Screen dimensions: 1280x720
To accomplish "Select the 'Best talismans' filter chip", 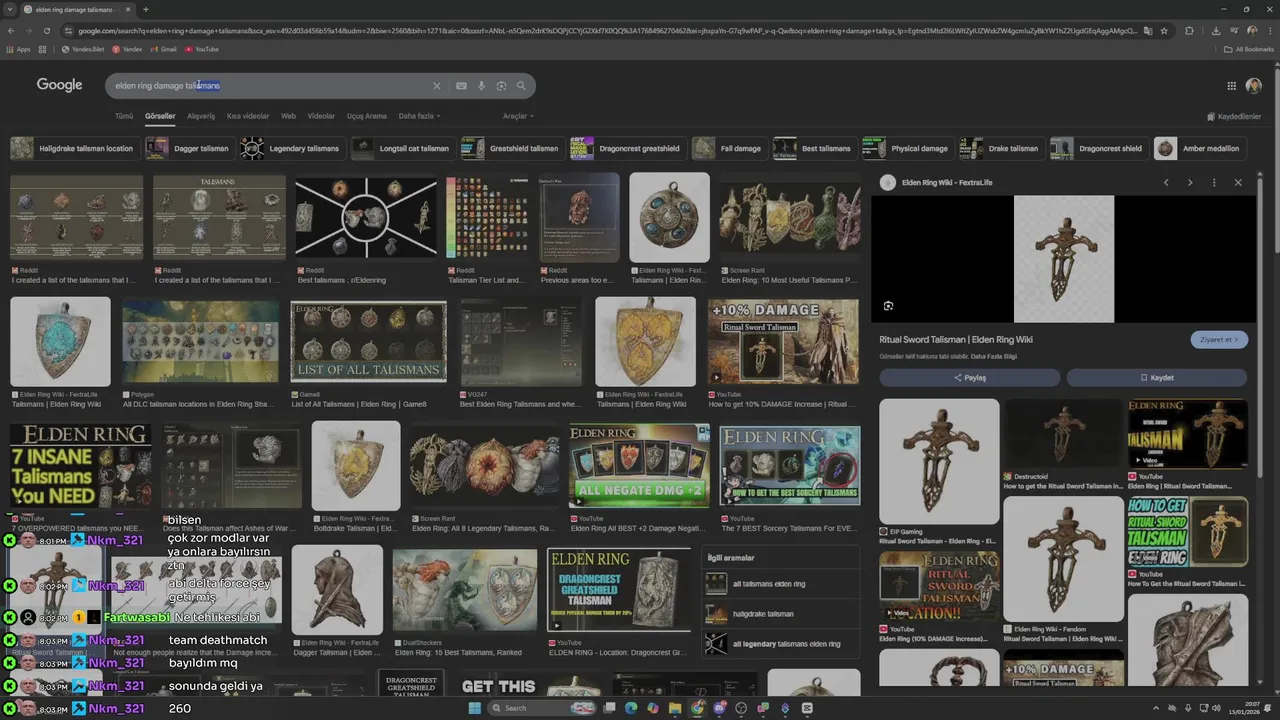I will [813, 149].
